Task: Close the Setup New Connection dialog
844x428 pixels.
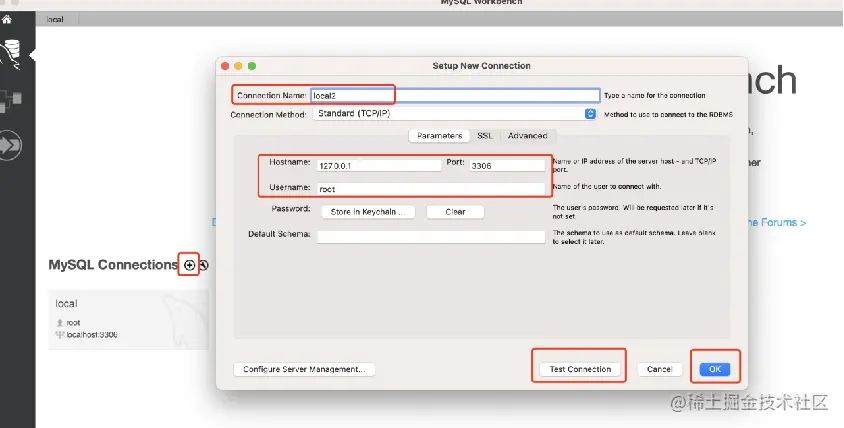Action: [x=225, y=66]
